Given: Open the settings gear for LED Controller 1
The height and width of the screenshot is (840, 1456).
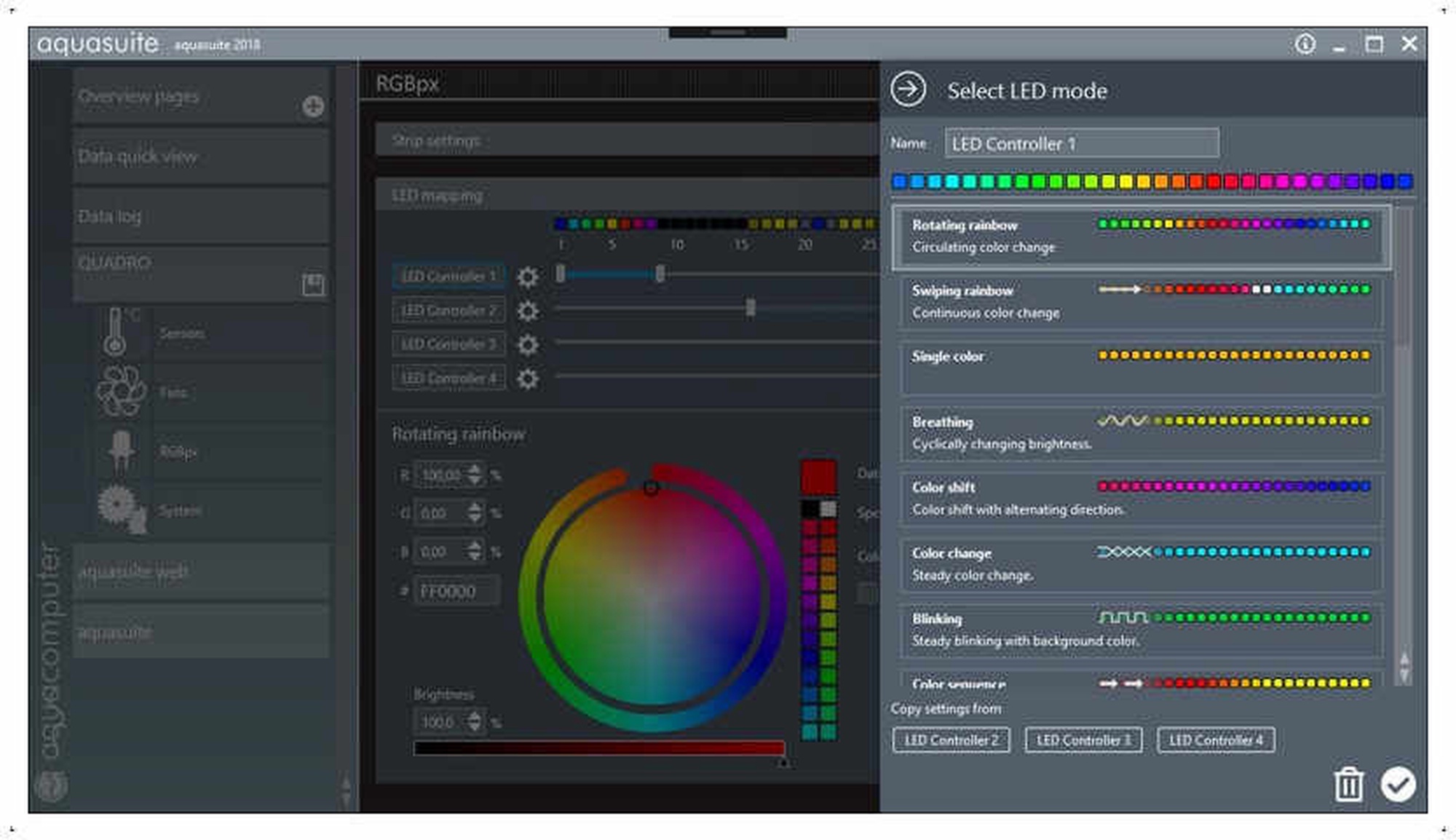Looking at the screenshot, I should tap(528, 277).
